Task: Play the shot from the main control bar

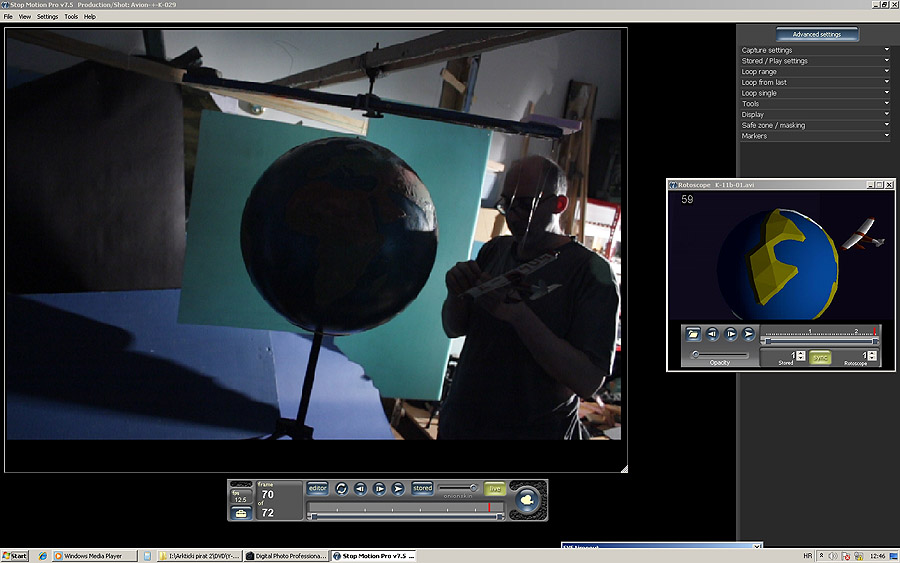Action: (398, 488)
